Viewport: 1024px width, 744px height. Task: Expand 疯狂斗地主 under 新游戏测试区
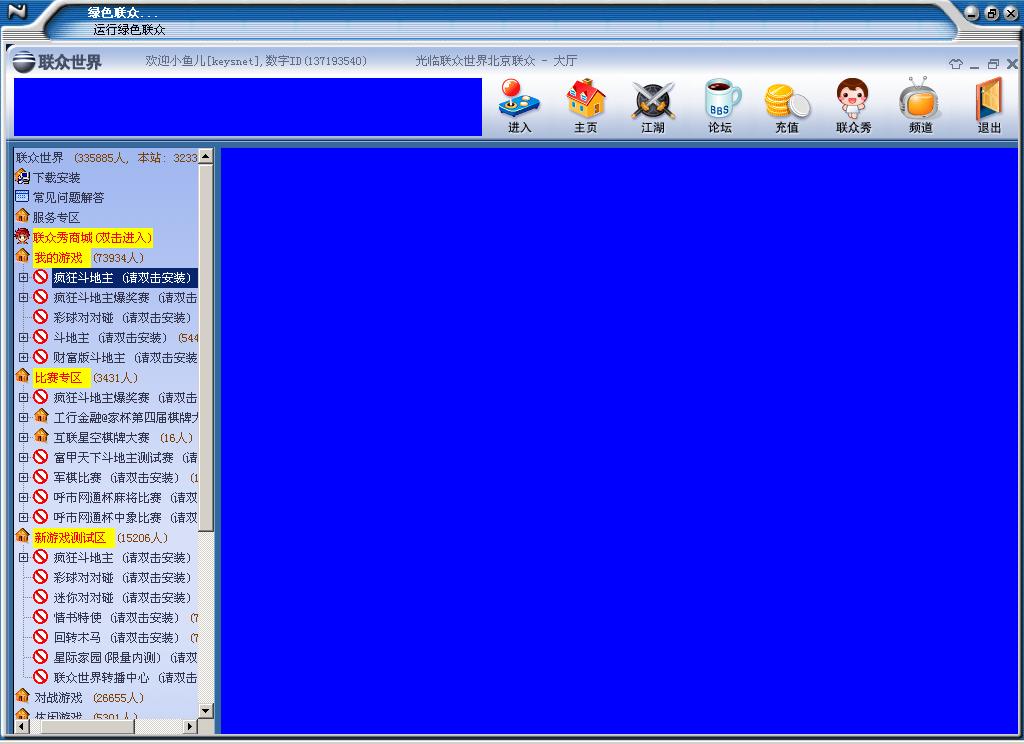(x=24, y=557)
